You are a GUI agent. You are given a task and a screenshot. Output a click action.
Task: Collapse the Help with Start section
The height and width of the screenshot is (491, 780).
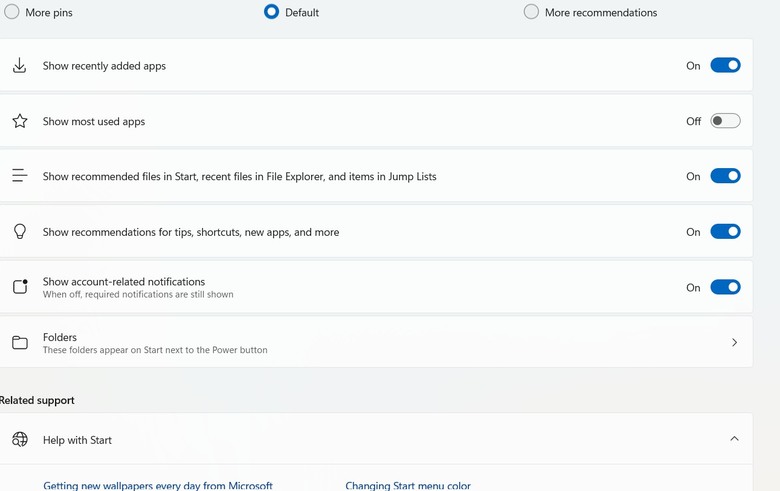[734, 438]
